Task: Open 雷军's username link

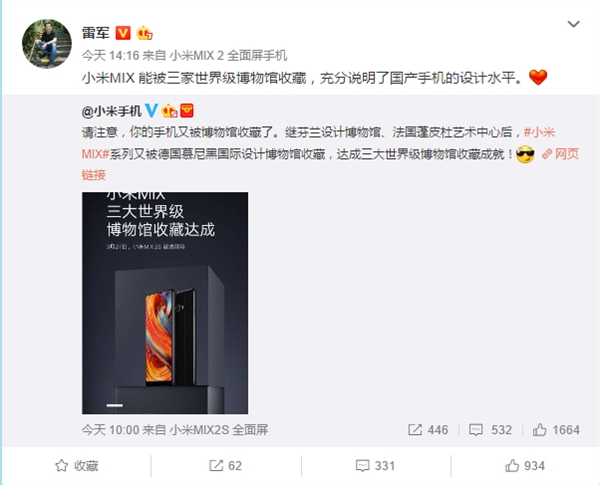Action: (x=96, y=33)
